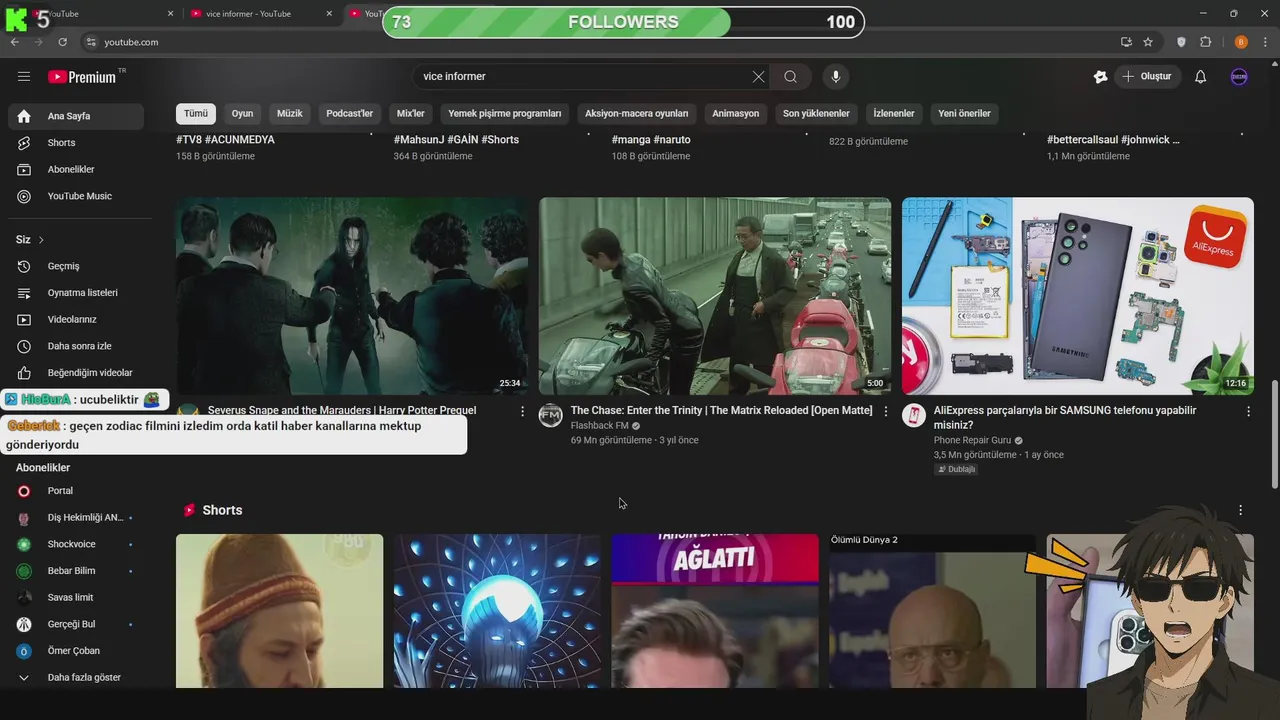Screen dimensions: 1280x720
Task: Open options for The Chase video
Action: pos(885,411)
